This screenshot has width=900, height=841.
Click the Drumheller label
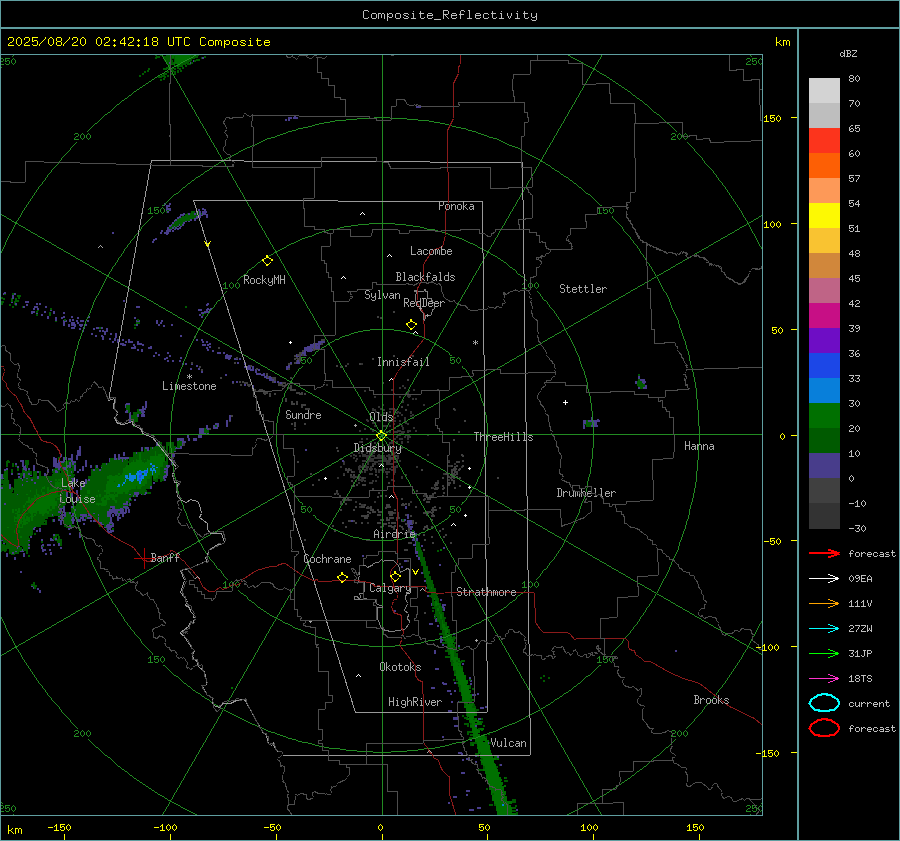[586, 493]
